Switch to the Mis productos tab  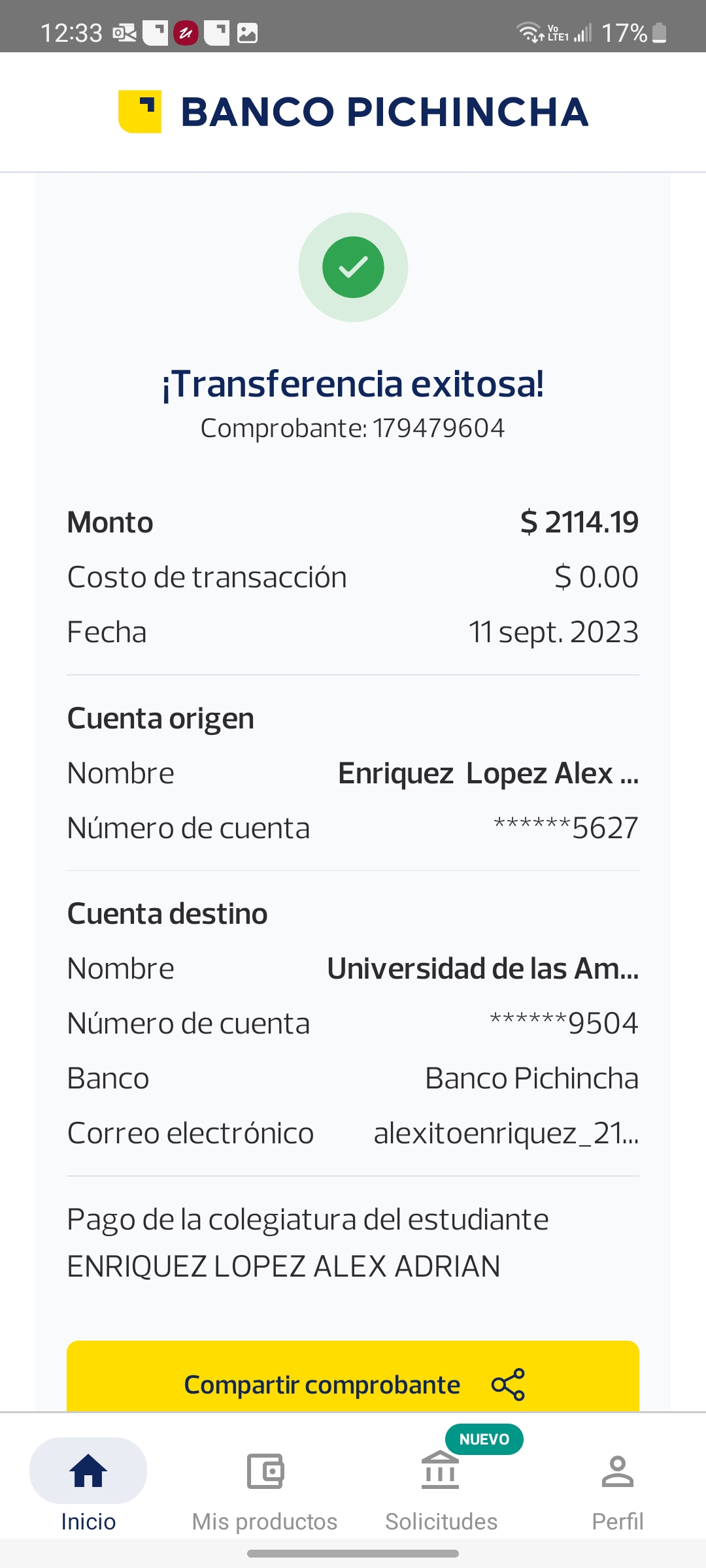click(x=265, y=1521)
